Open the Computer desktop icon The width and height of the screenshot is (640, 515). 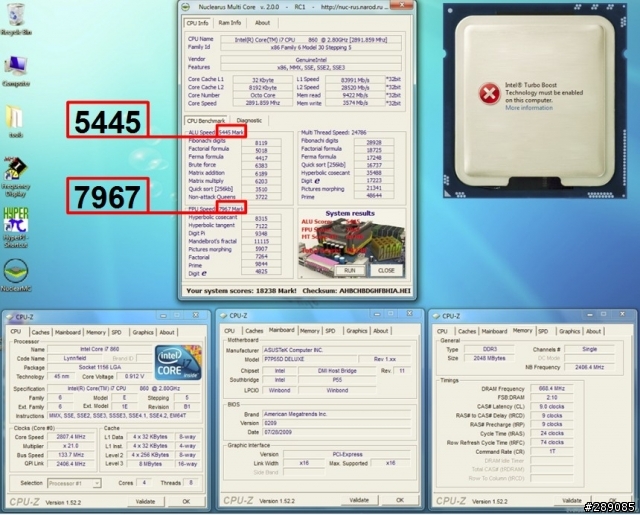[x=16, y=71]
